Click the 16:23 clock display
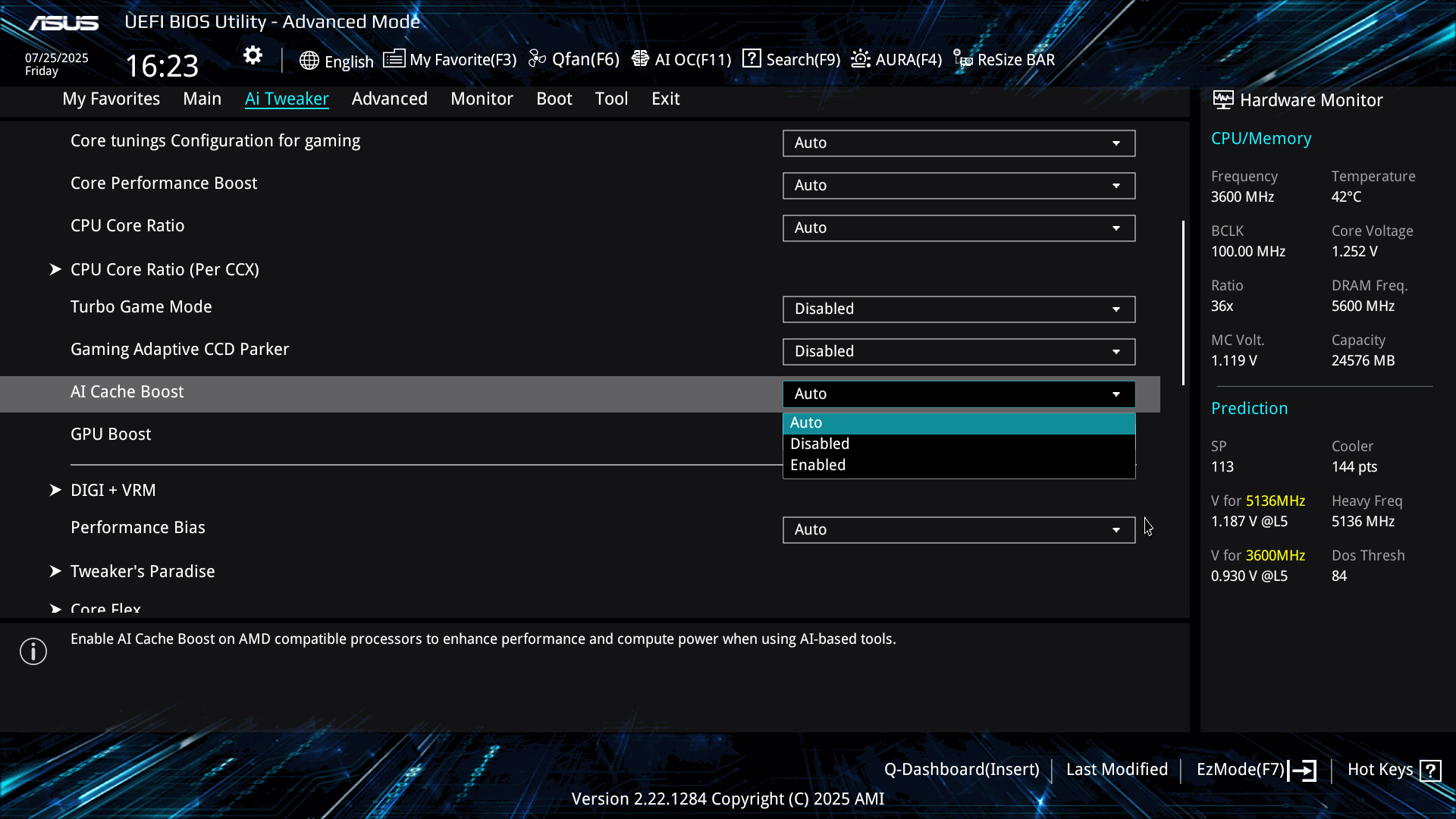Viewport: 1456px width, 819px height. [x=162, y=66]
